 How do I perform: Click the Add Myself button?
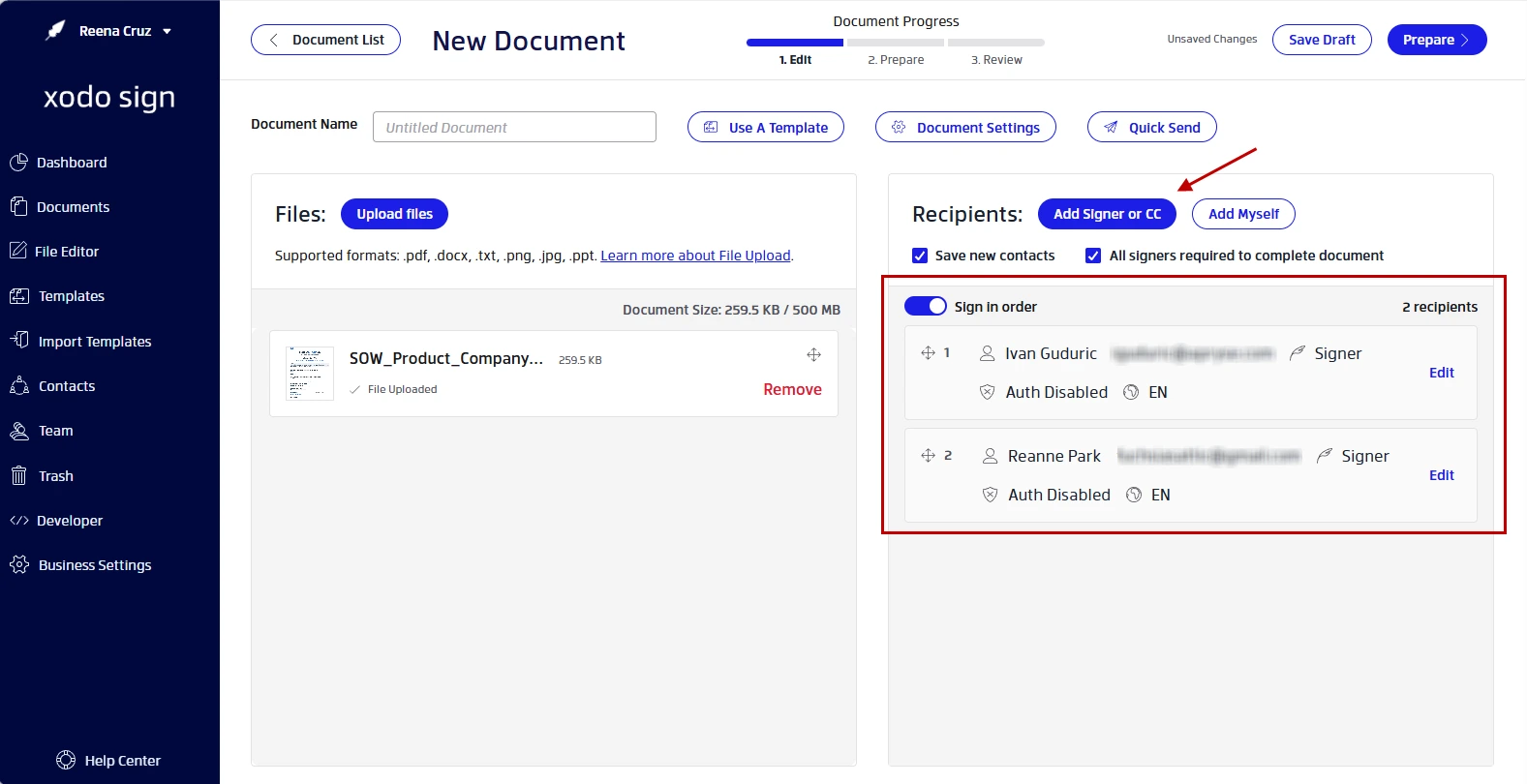point(1243,214)
